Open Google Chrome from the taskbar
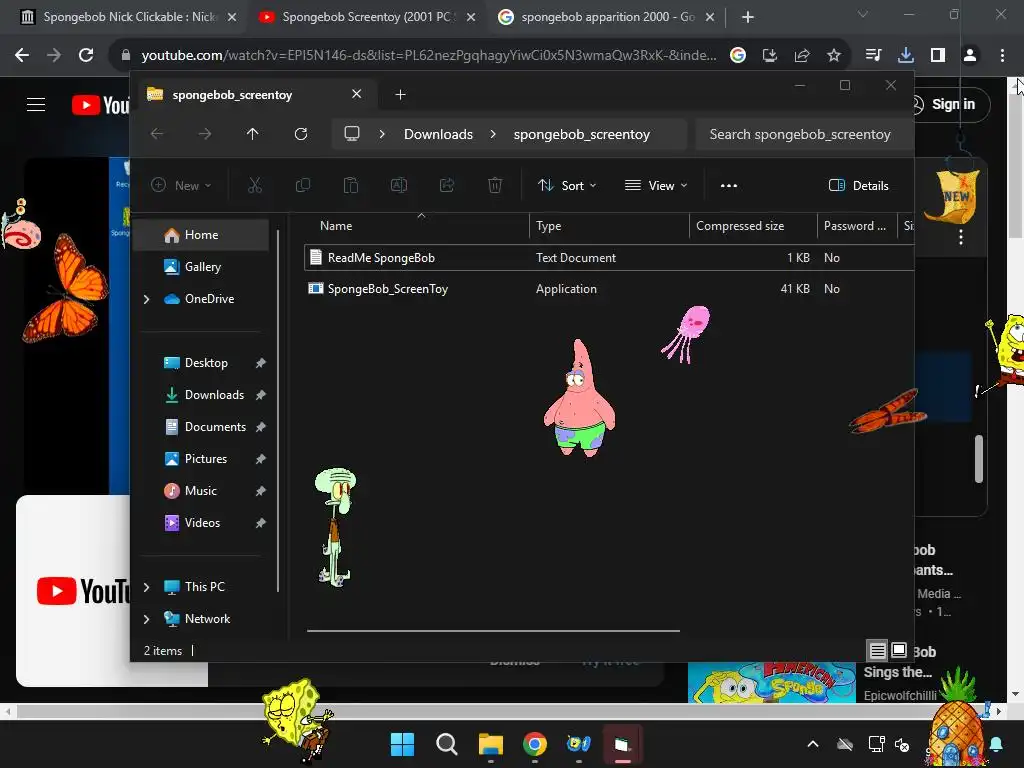 coord(535,744)
